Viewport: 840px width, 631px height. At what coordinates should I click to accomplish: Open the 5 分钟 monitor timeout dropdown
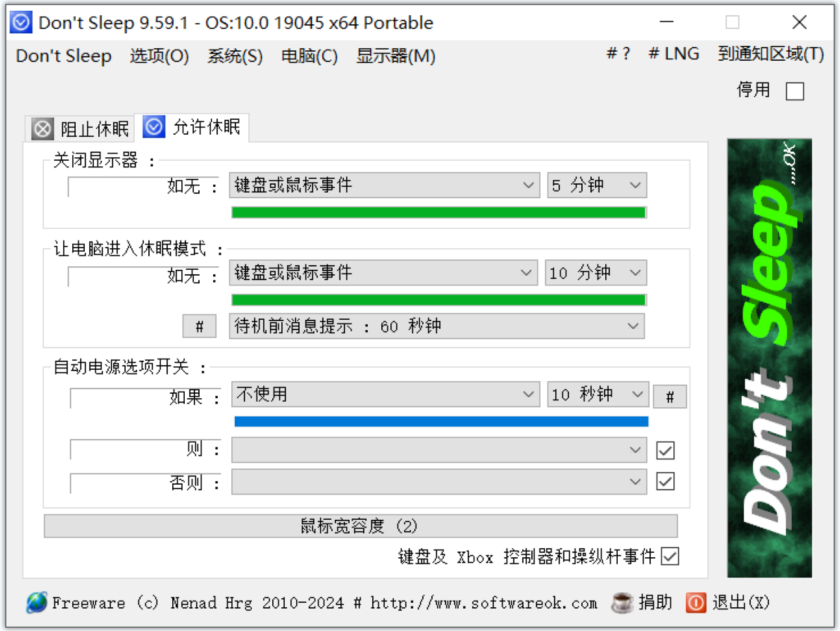597,185
